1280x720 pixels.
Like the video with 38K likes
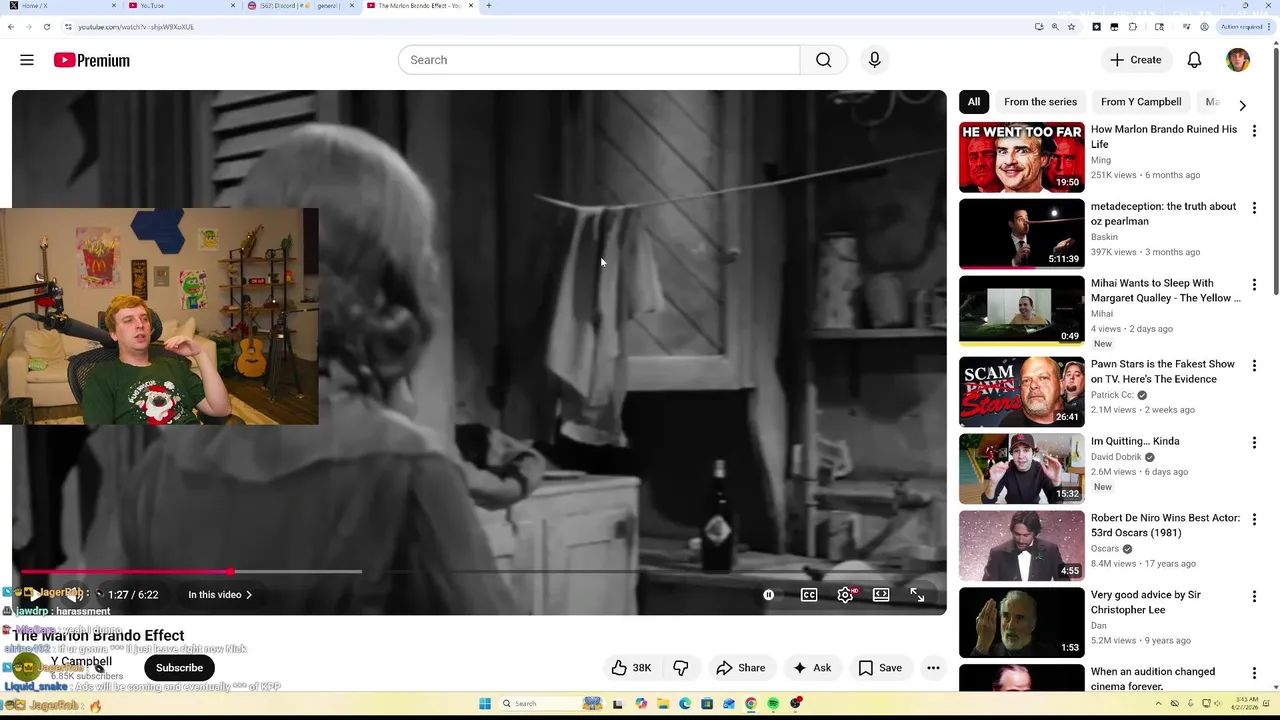point(631,668)
